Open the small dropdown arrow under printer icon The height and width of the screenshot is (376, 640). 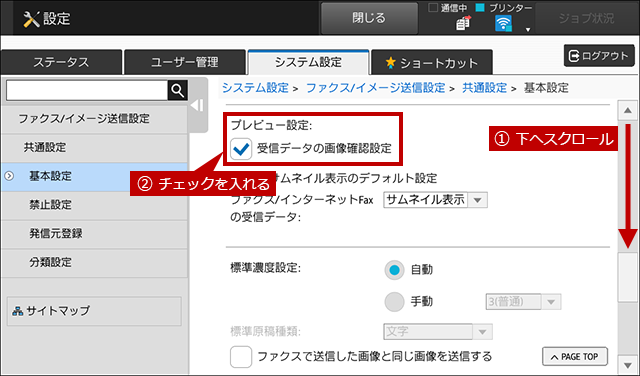coord(528,29)
